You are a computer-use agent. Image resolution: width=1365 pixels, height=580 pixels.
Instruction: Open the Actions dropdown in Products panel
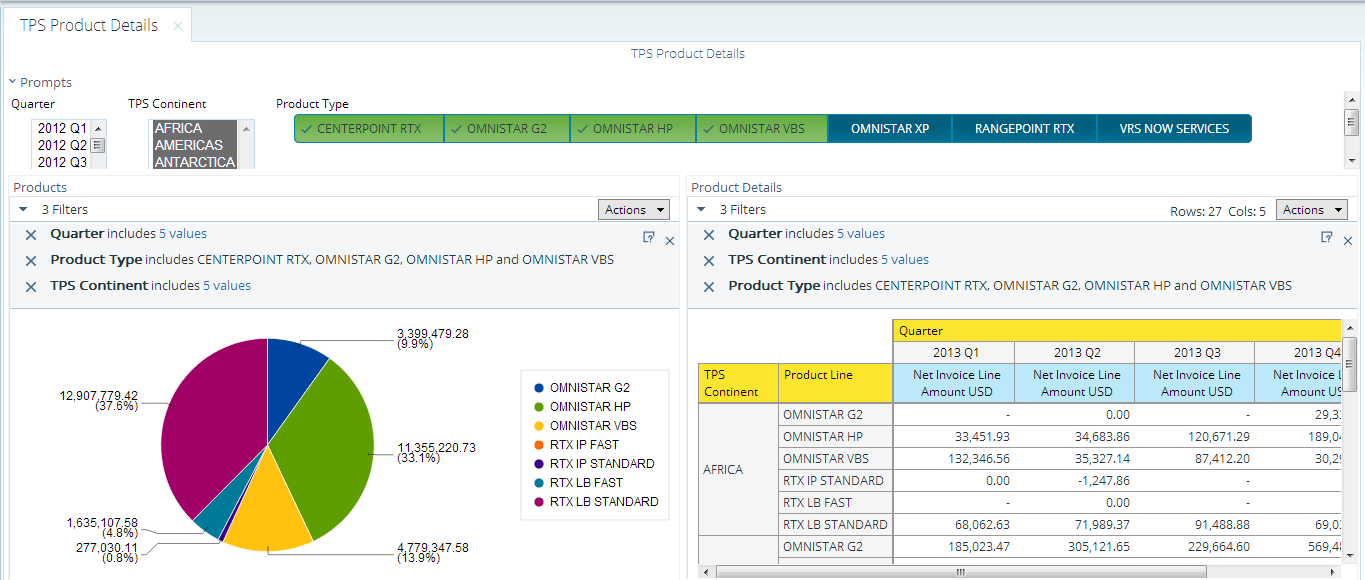(634, 210)
